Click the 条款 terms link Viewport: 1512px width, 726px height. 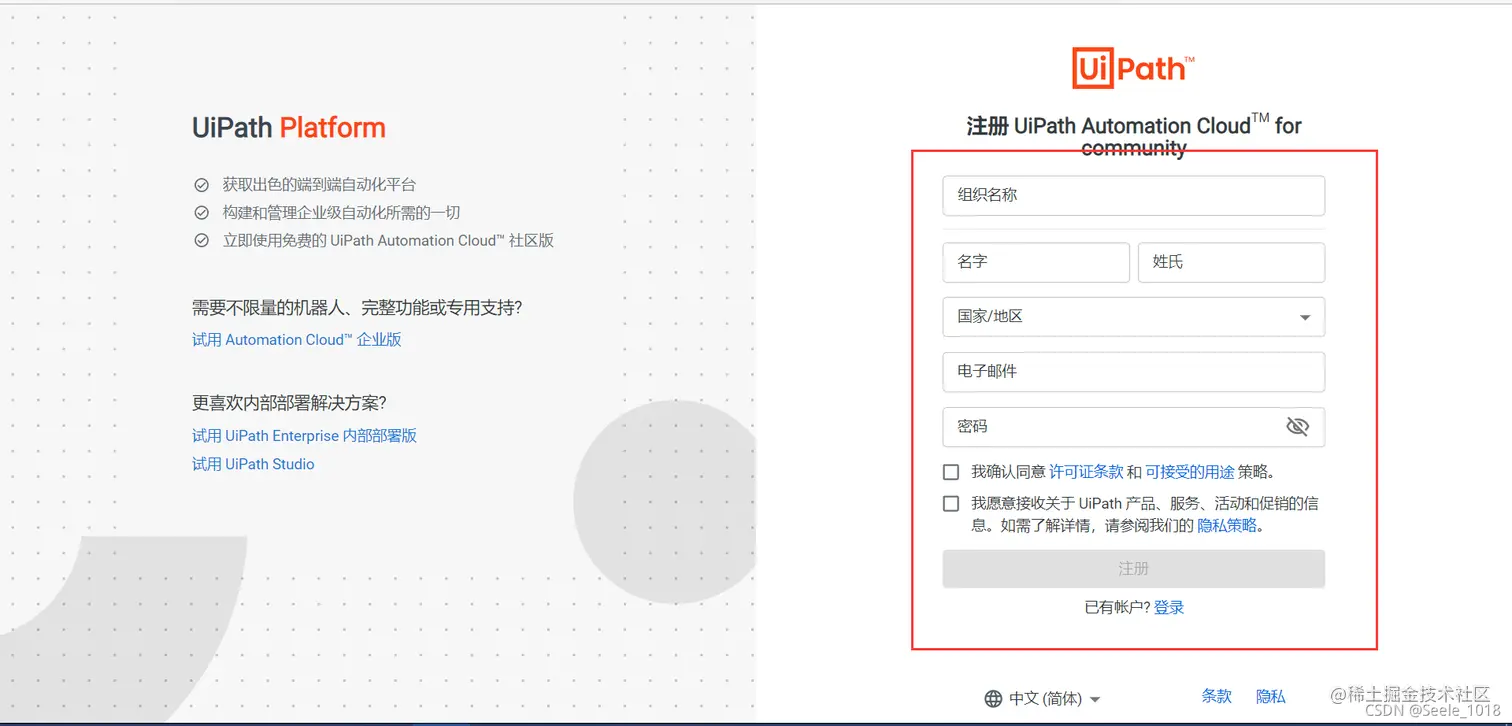point(1216,696)
